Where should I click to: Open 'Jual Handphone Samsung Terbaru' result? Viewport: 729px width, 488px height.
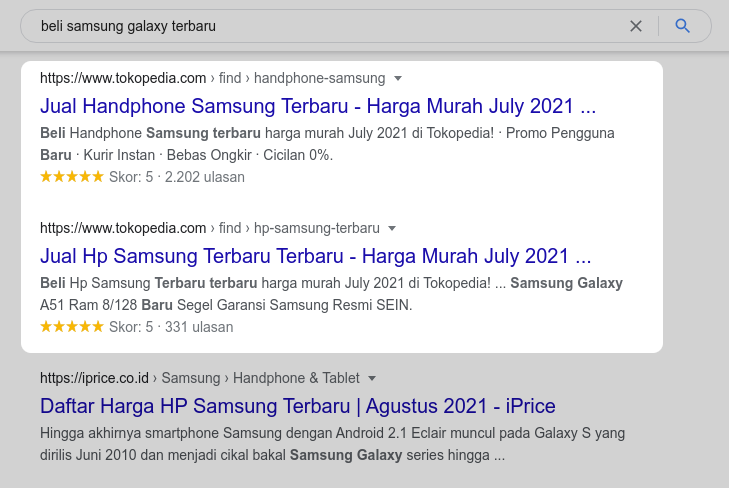click(318, 106)
